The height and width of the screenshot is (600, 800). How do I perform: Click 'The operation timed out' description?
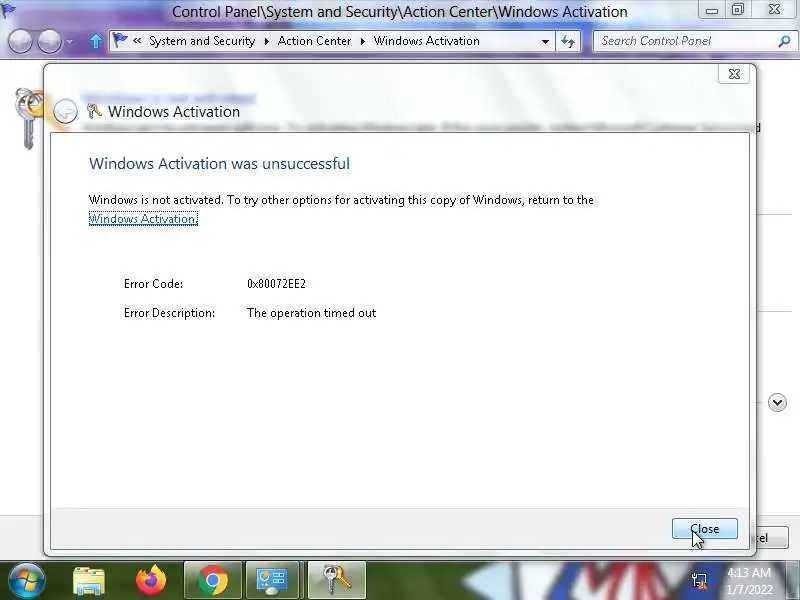(x=311, y=313)
